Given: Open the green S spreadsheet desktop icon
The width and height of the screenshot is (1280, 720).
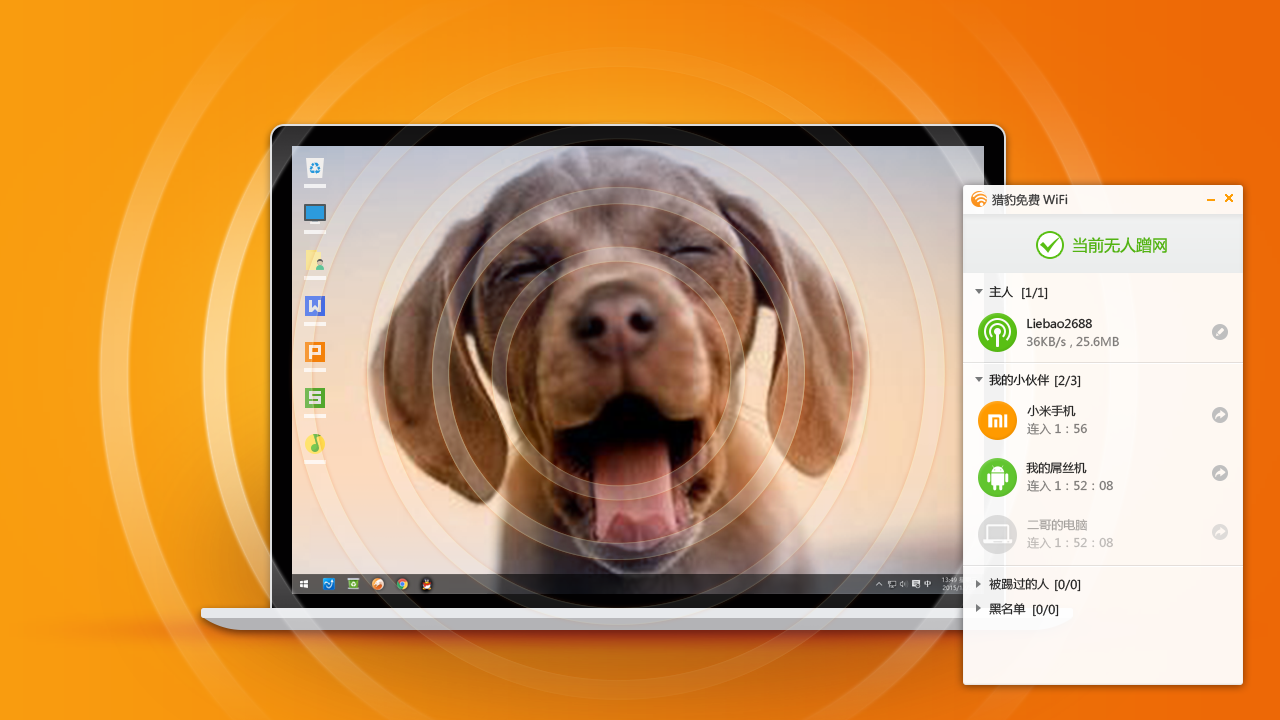Looking at the screenshot, I should [x=315, y=398].
